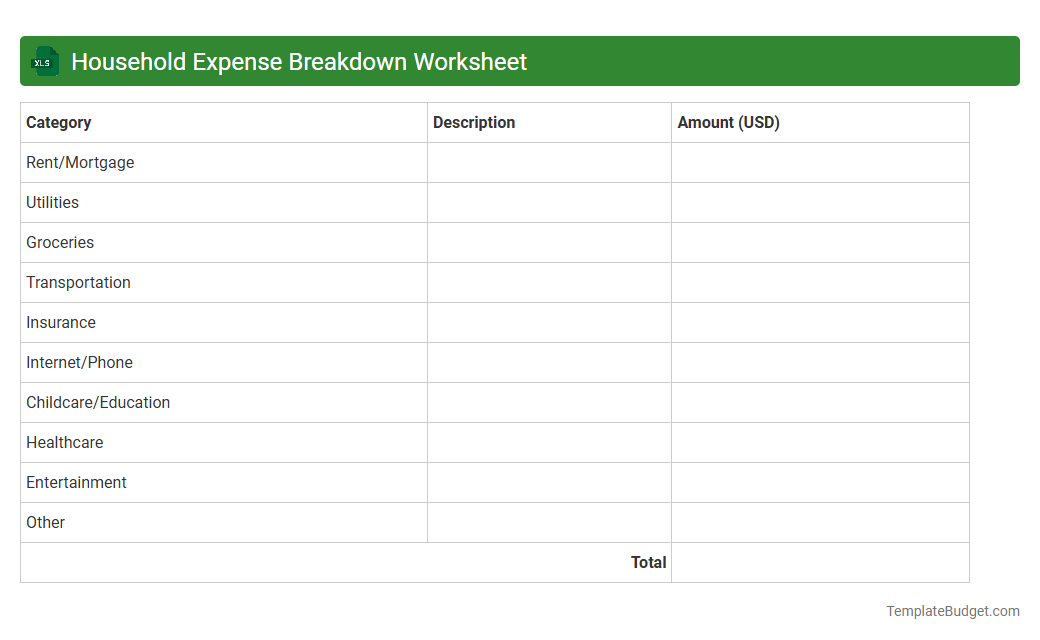Click the Other row label

[46, 522]
